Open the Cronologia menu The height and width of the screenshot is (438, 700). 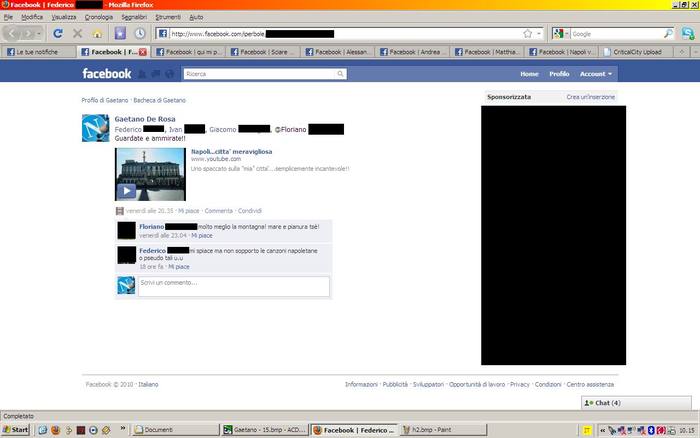click(99, 17)
